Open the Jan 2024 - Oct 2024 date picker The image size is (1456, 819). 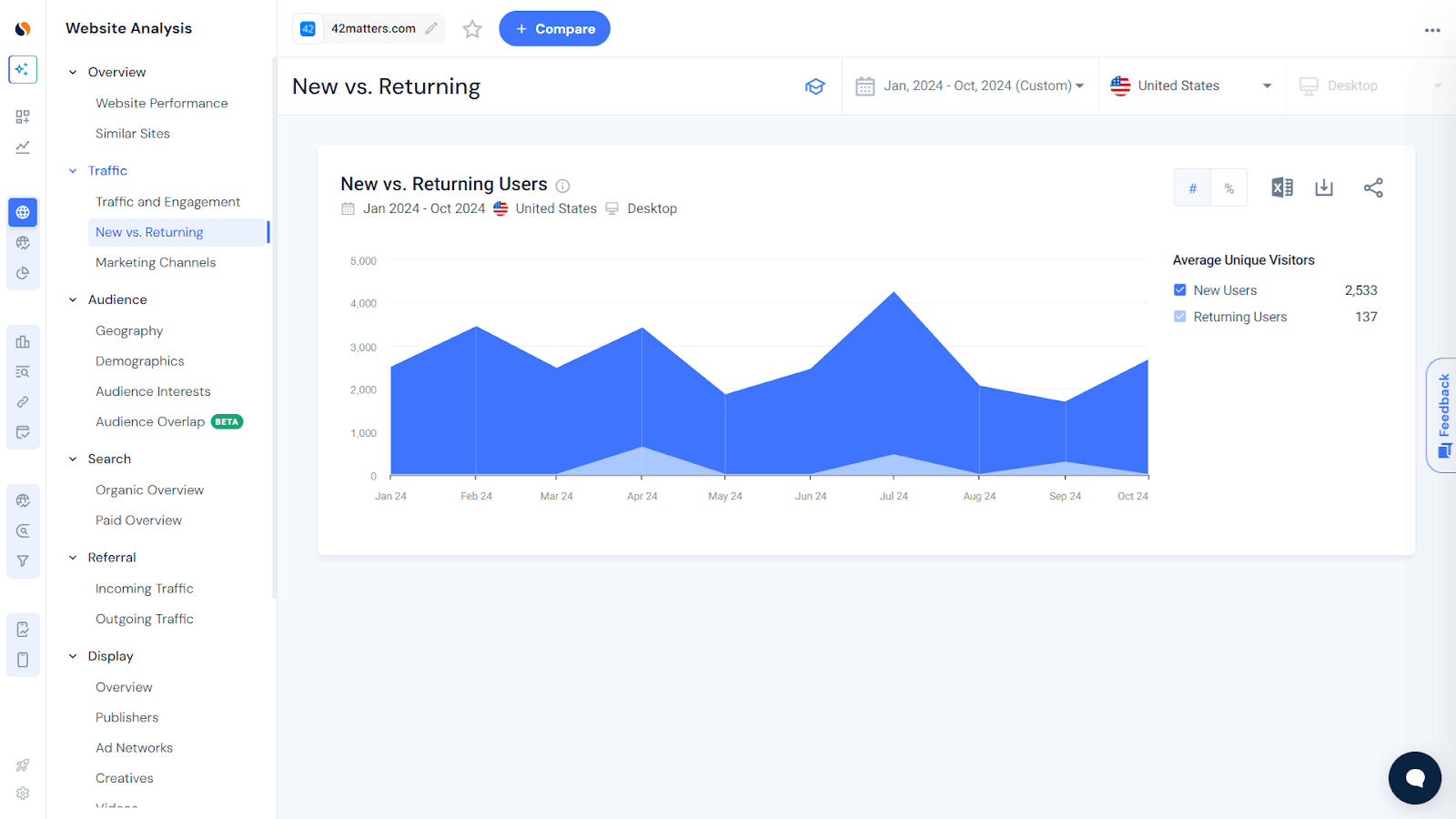point(969,86)
